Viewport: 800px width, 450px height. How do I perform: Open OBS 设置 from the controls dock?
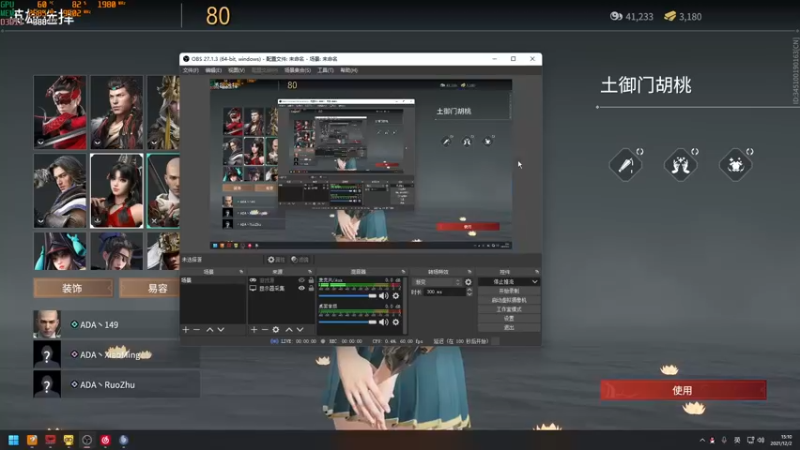pos(509,318)
